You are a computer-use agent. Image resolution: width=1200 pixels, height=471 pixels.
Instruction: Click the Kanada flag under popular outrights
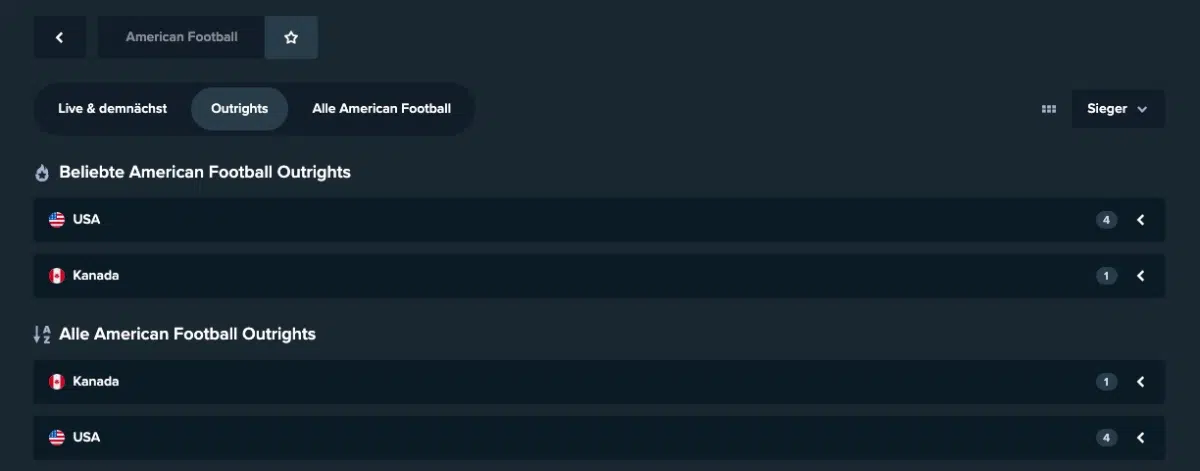57,276
